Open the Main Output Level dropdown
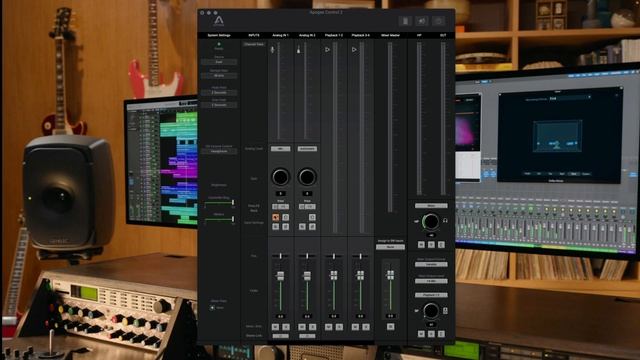This screenshot has width=640, height=360. tap(431, 281)
